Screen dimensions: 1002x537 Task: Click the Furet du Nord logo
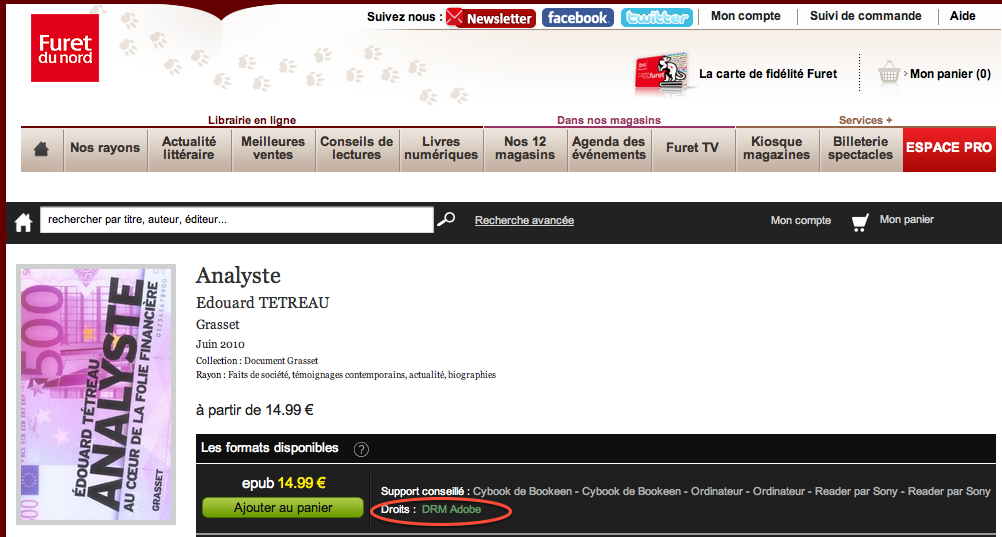(65, 48)
